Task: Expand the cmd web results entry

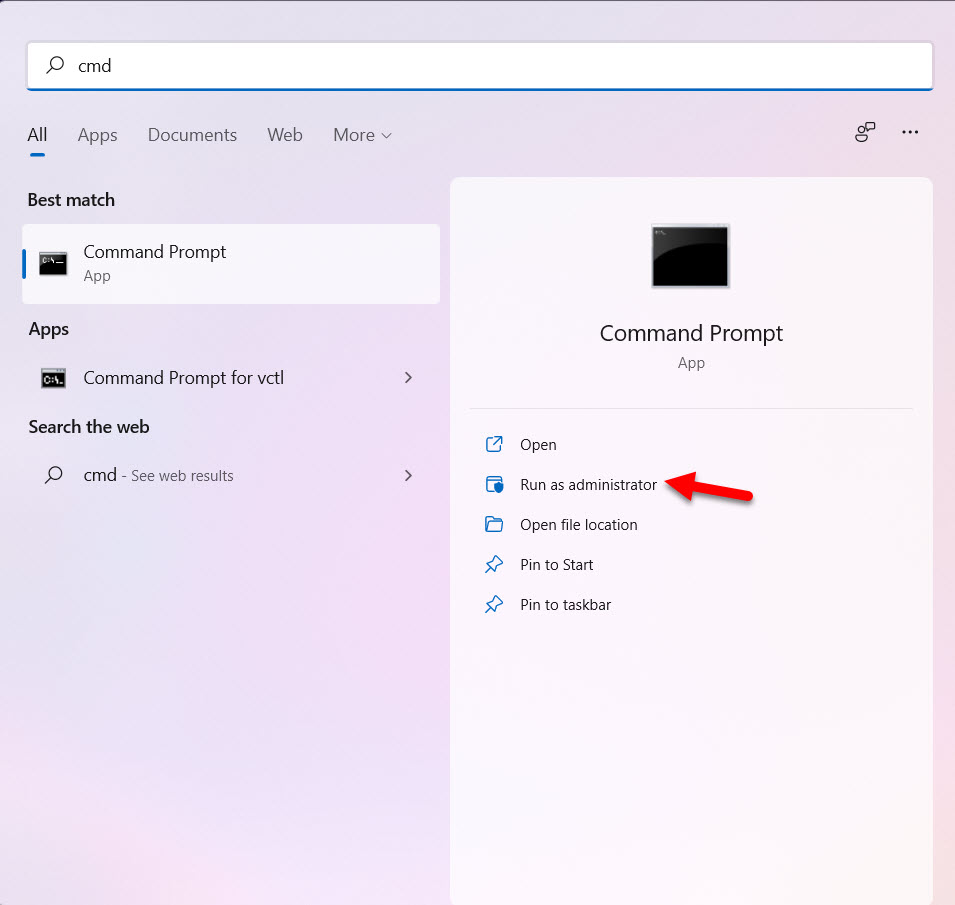Action: point(408,475)
